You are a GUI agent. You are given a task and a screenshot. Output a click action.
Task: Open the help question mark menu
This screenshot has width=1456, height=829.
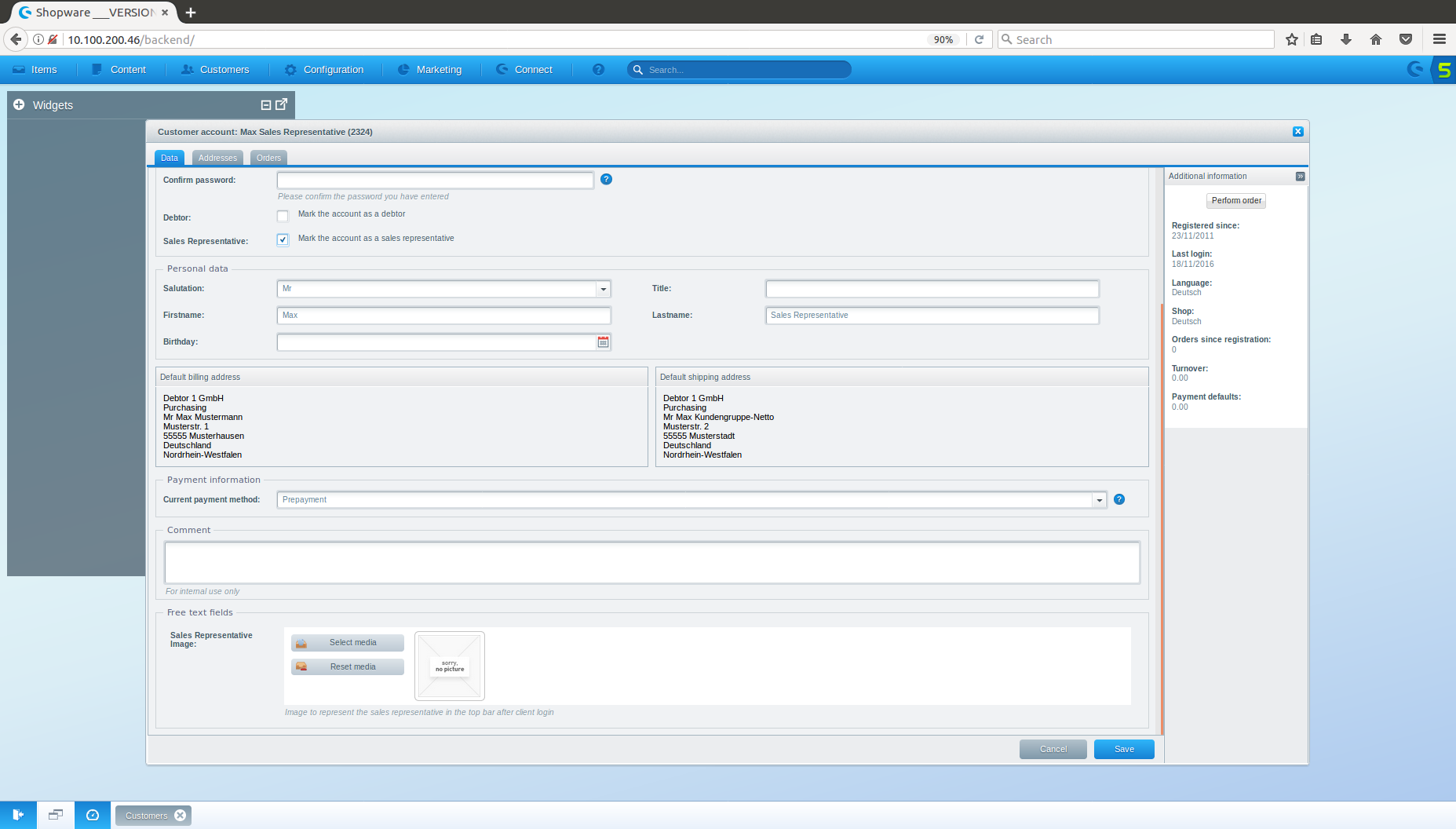[x=598, y=70]
